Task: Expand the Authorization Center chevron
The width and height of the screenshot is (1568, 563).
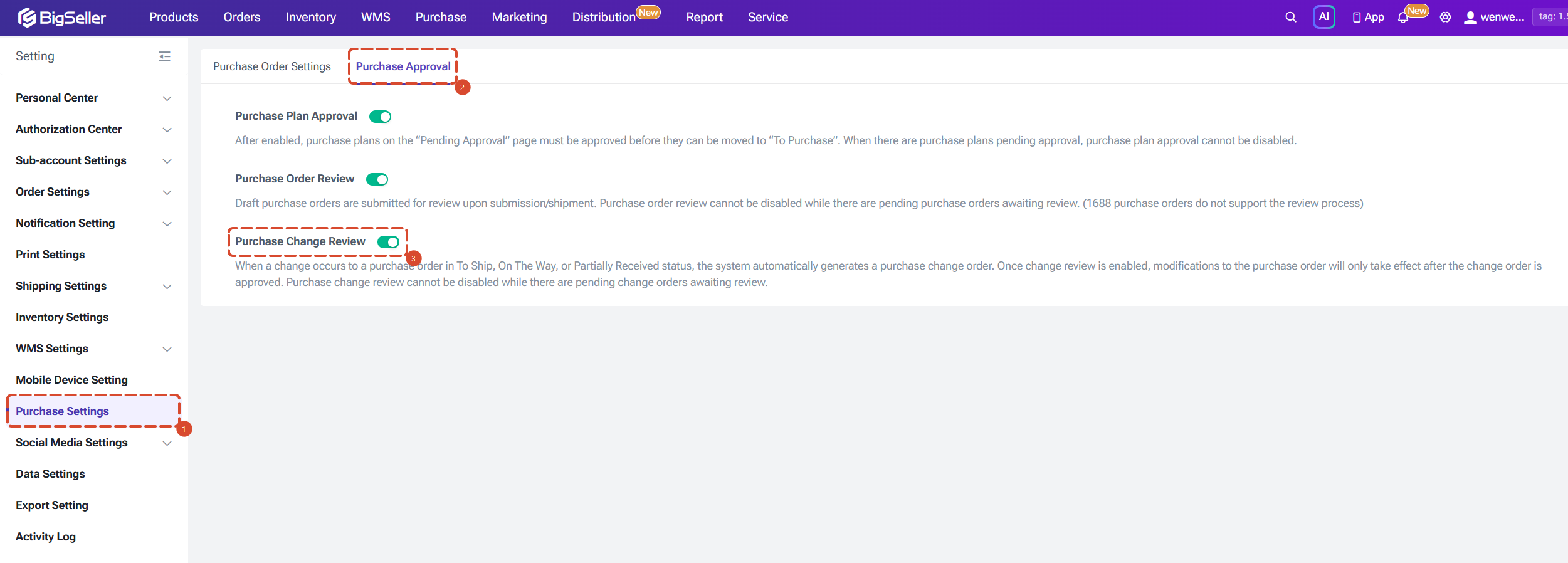Action: click(x=167, y=130)
